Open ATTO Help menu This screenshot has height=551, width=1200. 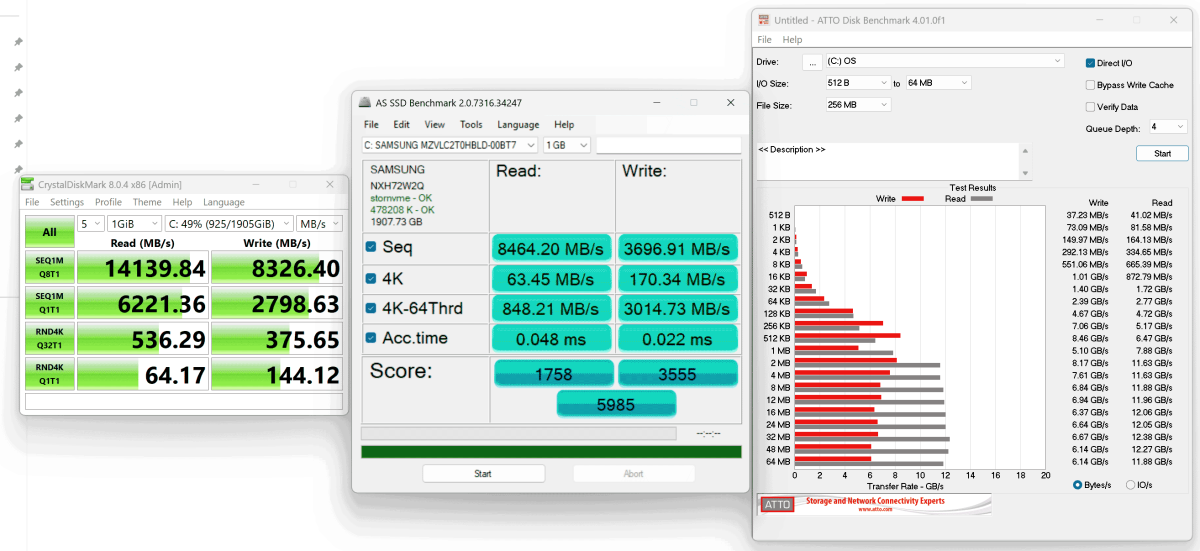[792, 40]
